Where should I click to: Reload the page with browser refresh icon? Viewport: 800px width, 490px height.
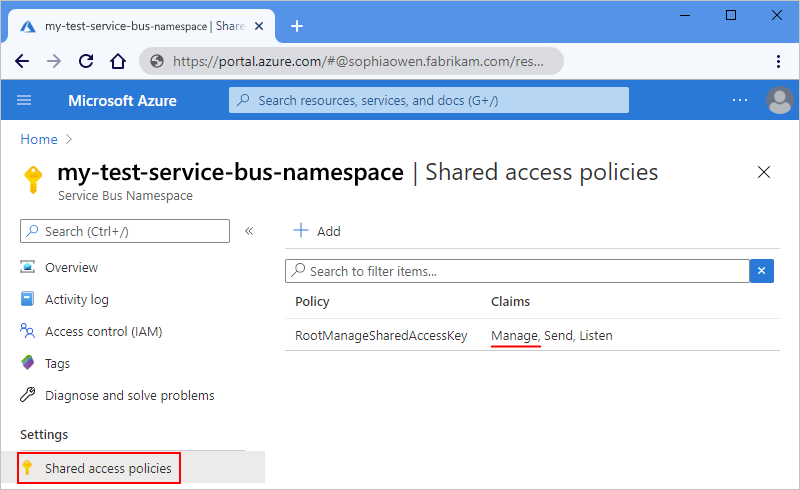click(x=86, y=61)
